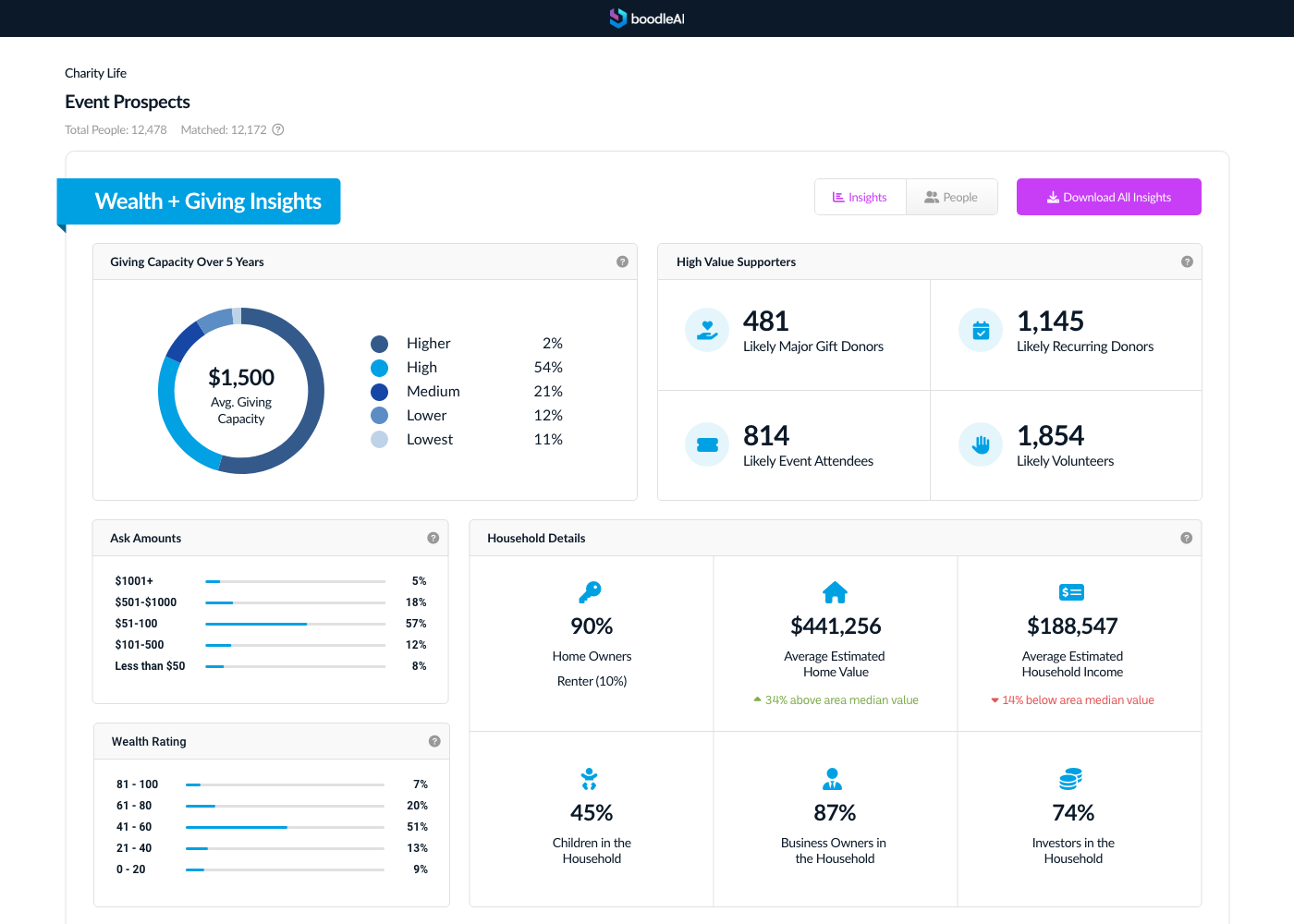Image resolution: width=1294 pixels, height=924 pixels.
Task: Click the 1,854 volunteers count
Action: click(1050, 435)
